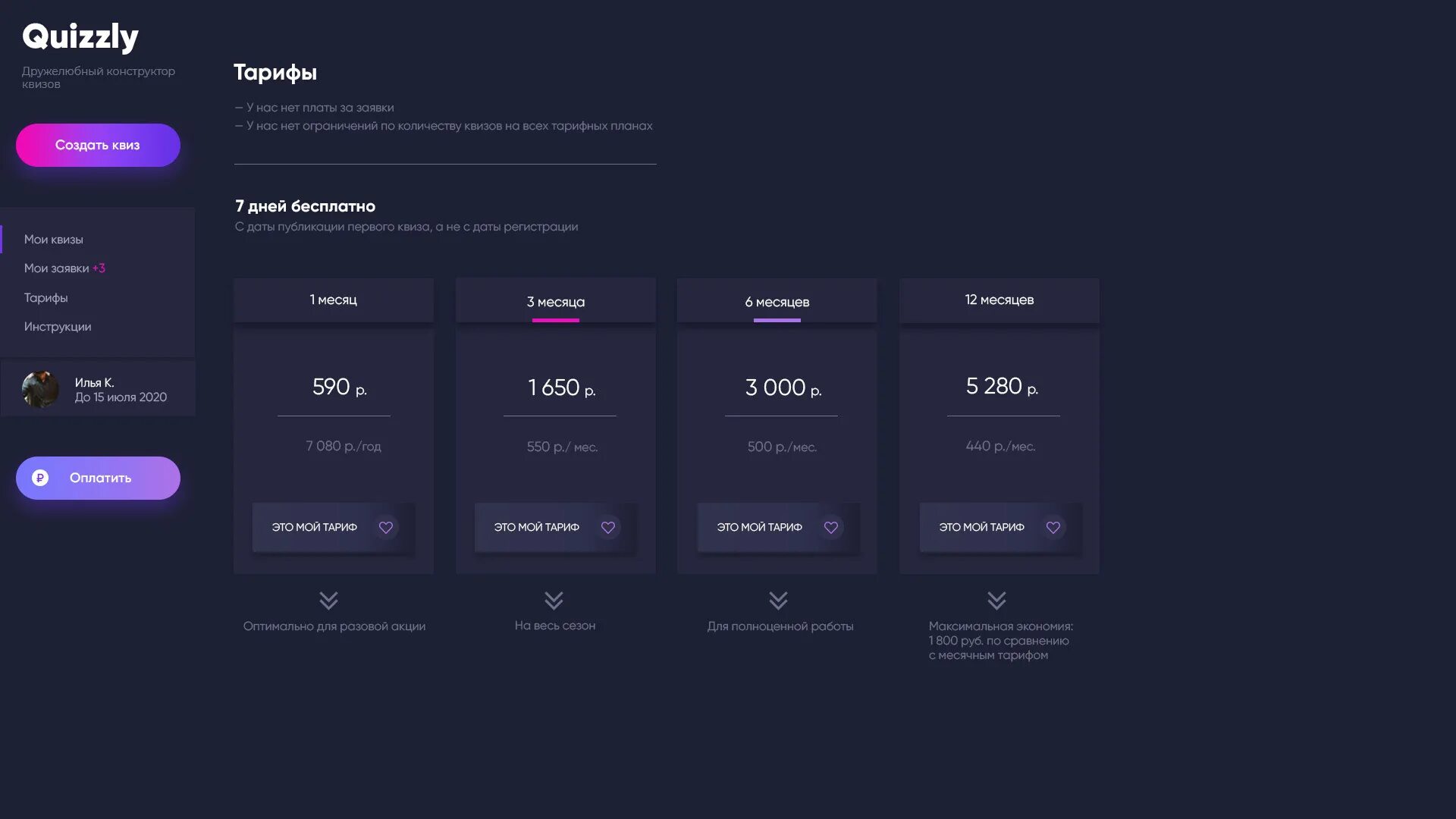
Task: Click heart icon on 6 months plan
Action: point(831,527)
